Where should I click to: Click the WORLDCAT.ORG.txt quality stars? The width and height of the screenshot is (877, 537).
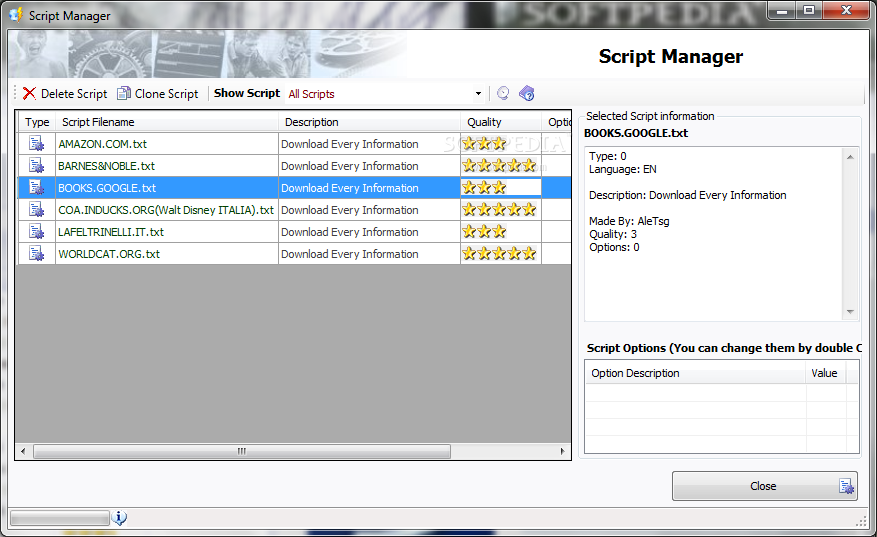pos(499,253)
